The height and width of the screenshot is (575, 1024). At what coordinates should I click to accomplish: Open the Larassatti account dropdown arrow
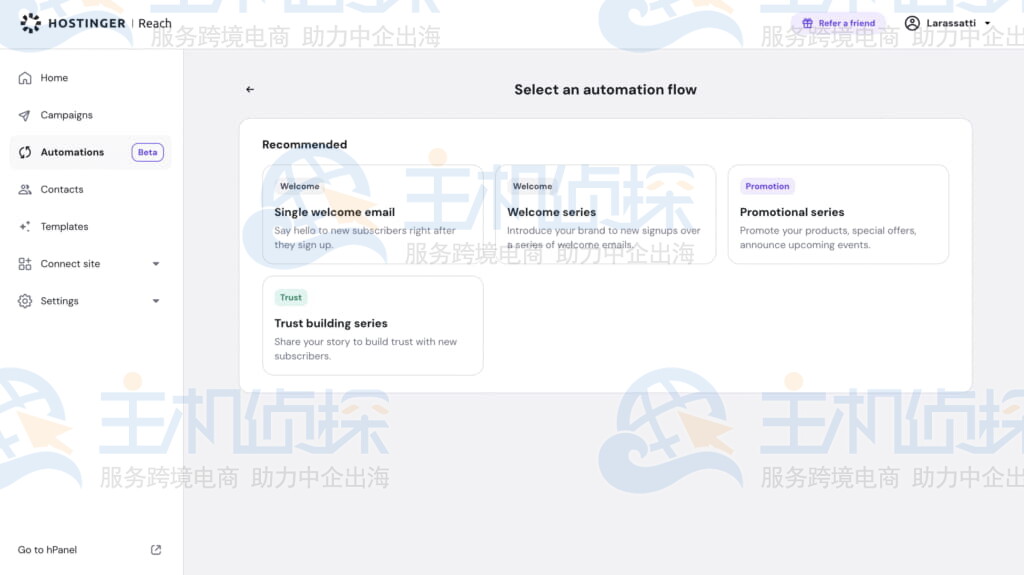(987, 23)
